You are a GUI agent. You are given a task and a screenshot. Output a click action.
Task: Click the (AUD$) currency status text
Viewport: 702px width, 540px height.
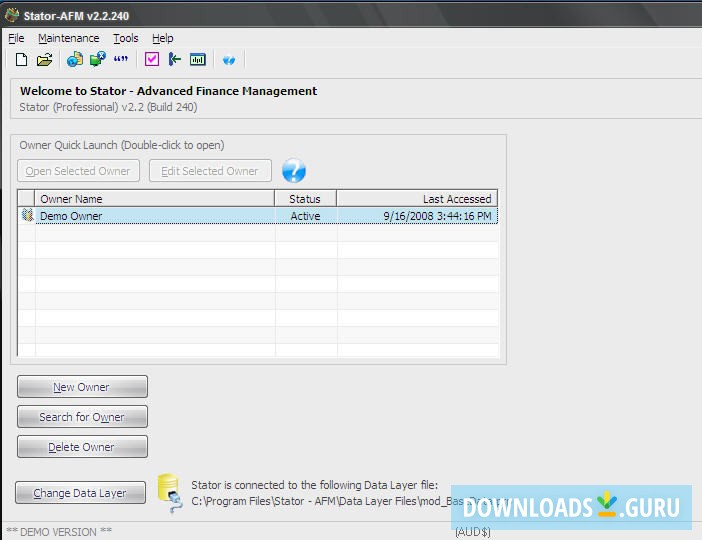[x=473, y=532]
